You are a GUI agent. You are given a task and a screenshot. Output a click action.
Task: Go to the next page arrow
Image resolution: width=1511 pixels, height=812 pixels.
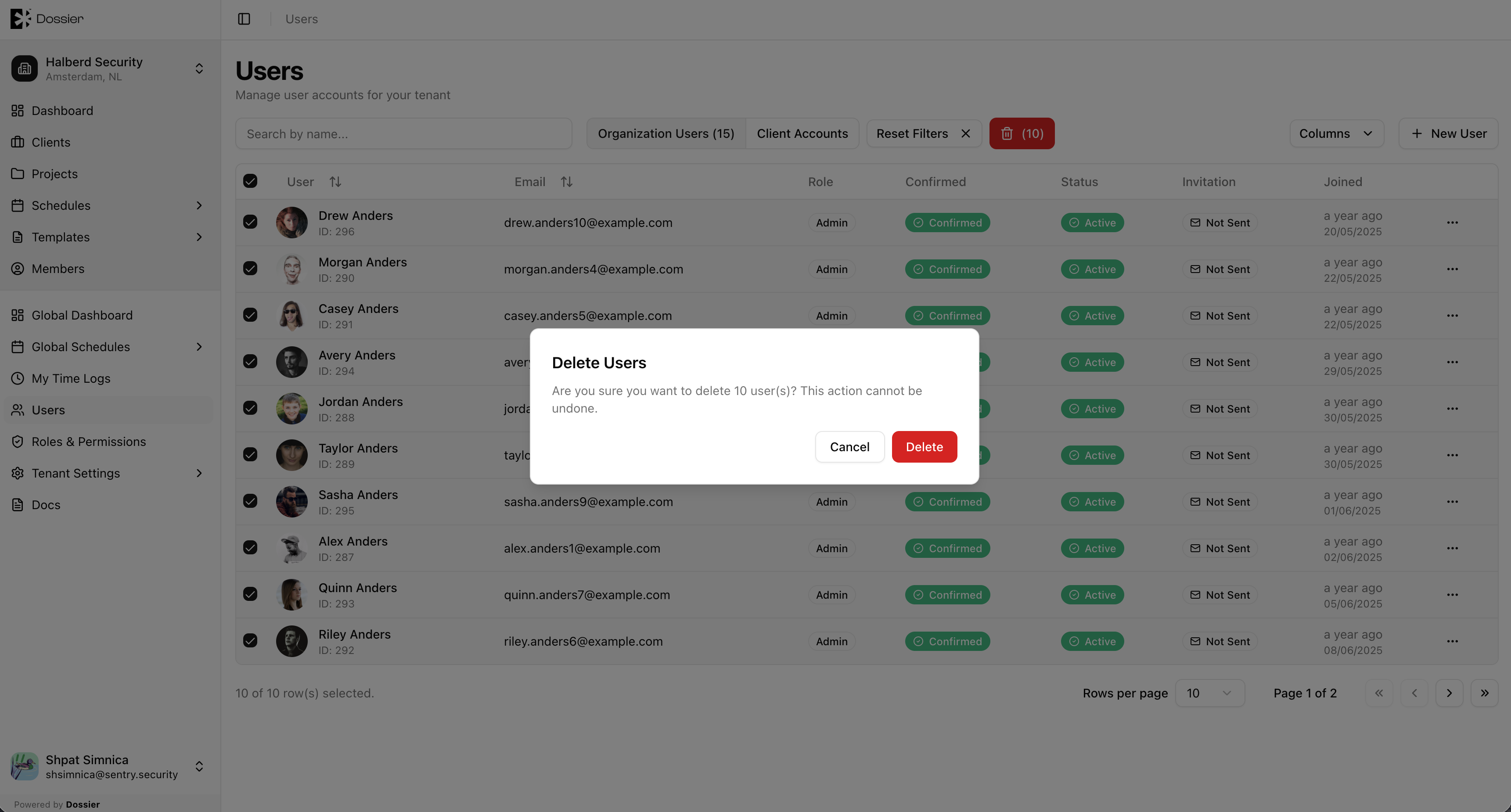pyautogui.click(x=1449, y=693)
